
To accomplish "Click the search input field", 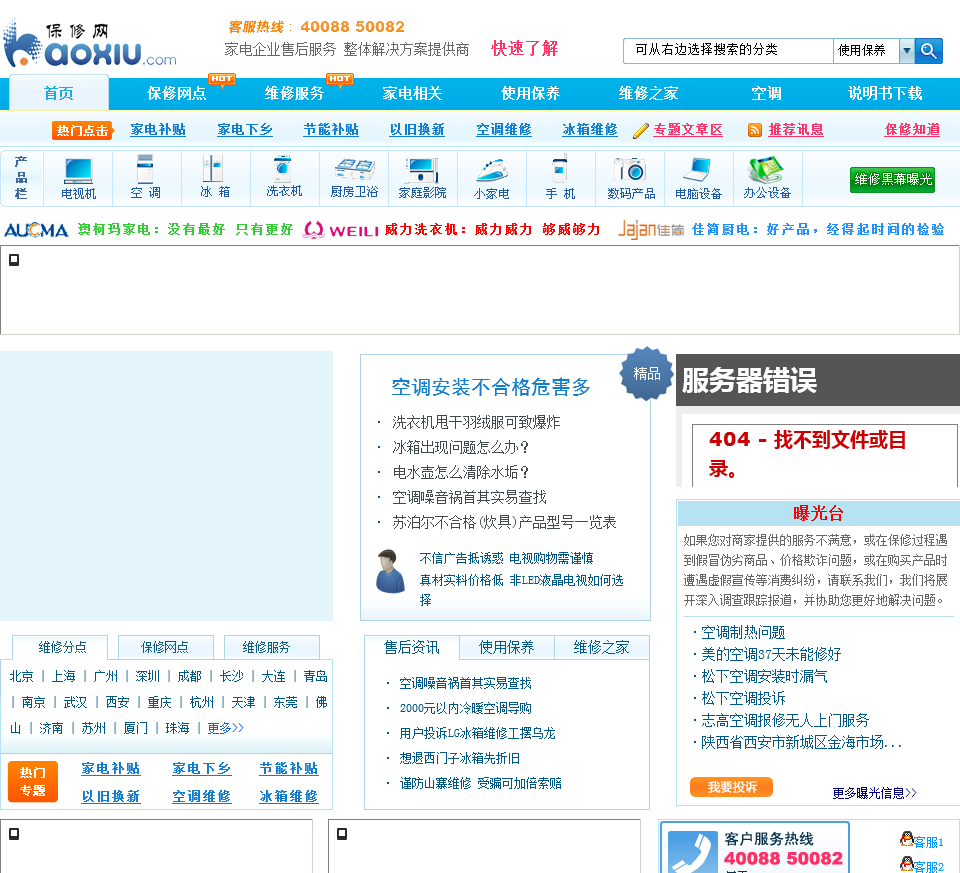I will 728,50.
